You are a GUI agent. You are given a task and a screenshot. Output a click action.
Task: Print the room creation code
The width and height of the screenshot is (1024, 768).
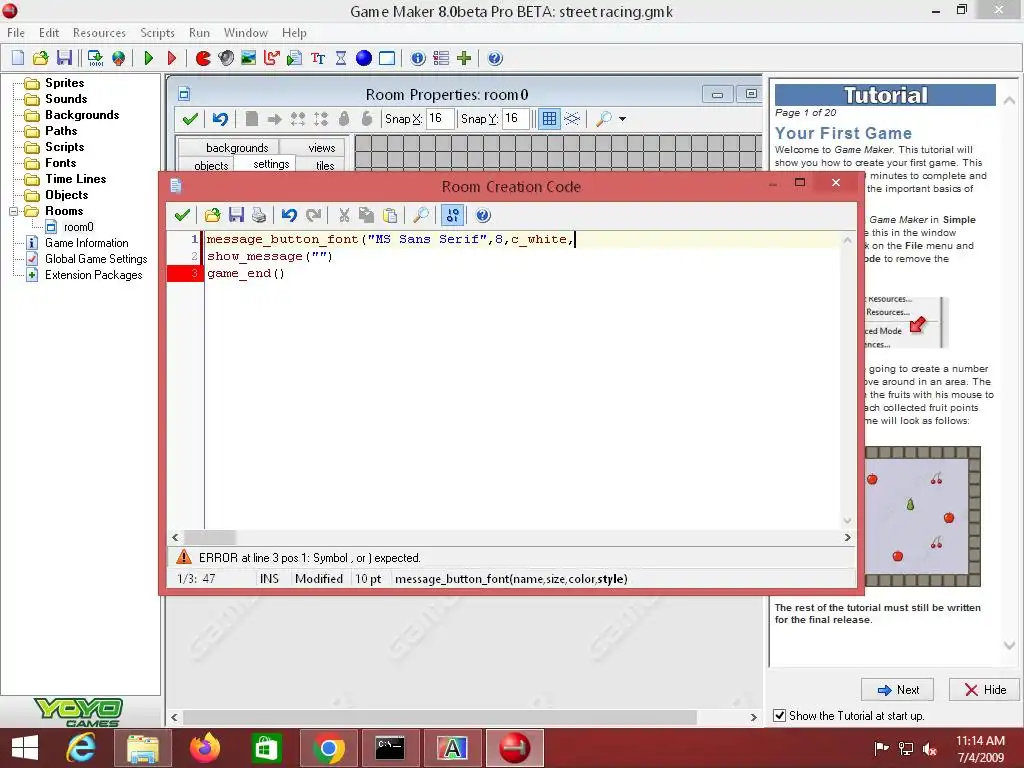[x=259, y=215]
